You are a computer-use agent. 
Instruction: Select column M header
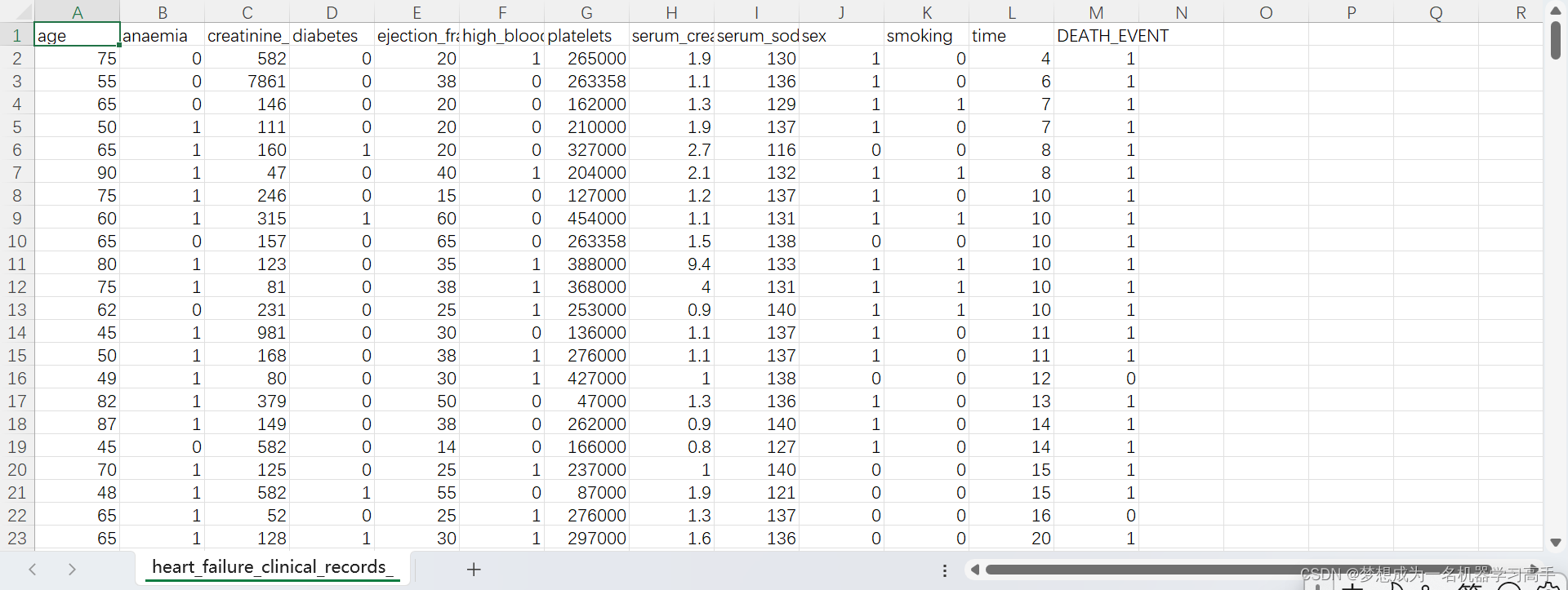pos(1096,12)
